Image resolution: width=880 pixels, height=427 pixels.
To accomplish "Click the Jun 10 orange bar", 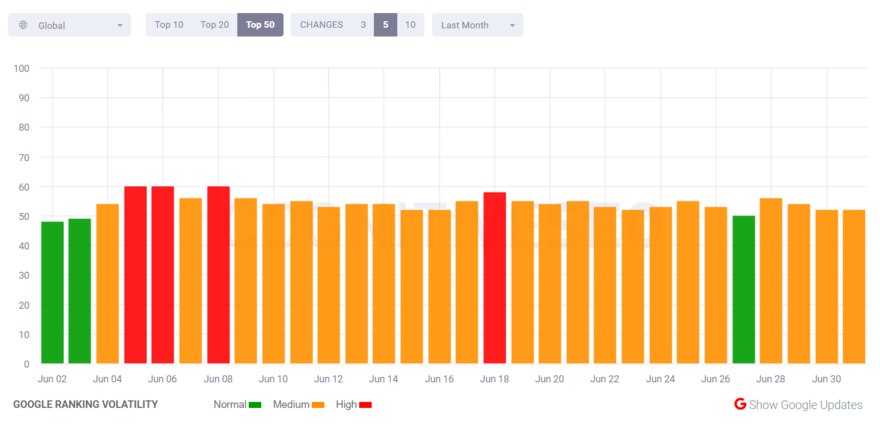I will point(273,284).
